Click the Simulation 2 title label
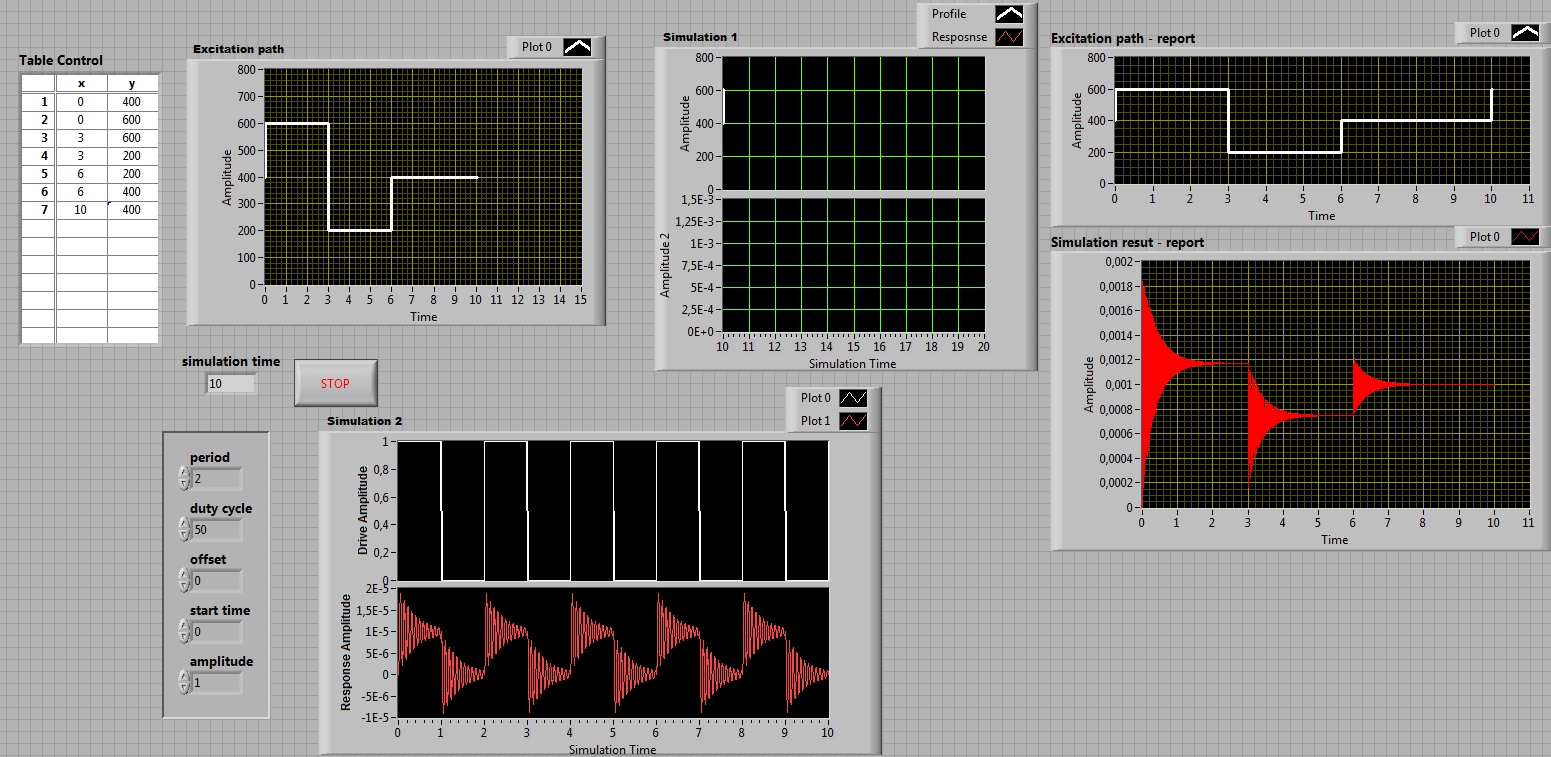 tap(365, 421)
